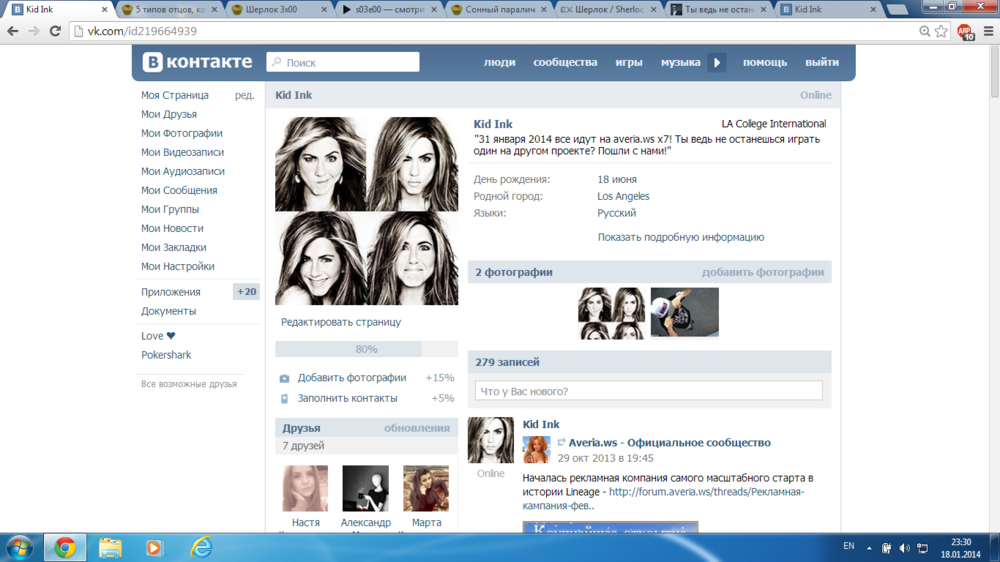Open 'Мои Закладки' in the sidebar

(x=174, y=248)
